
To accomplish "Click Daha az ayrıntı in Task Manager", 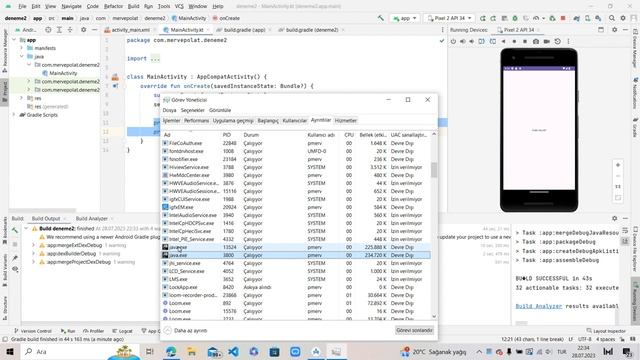I will click(186, 331).
